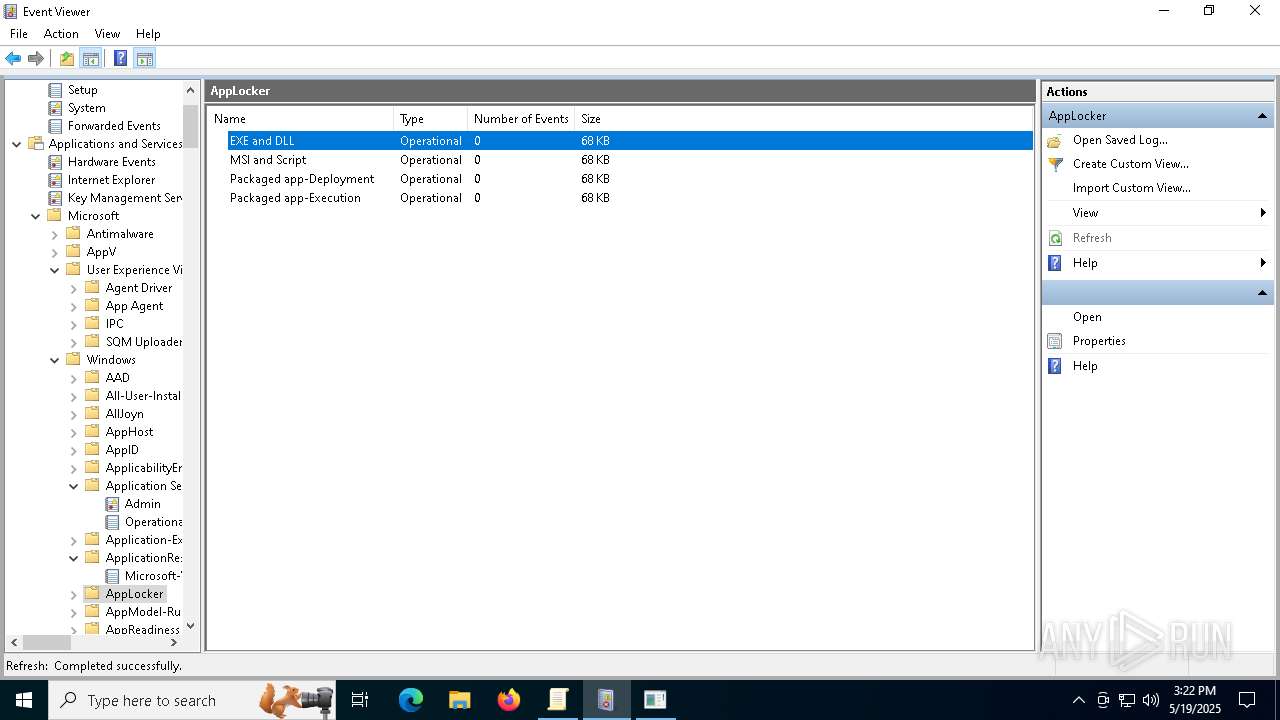Viewport: 1280px width, 720px height.
Task: Select the EXE and DLL log row
Action: pos(630,141)
